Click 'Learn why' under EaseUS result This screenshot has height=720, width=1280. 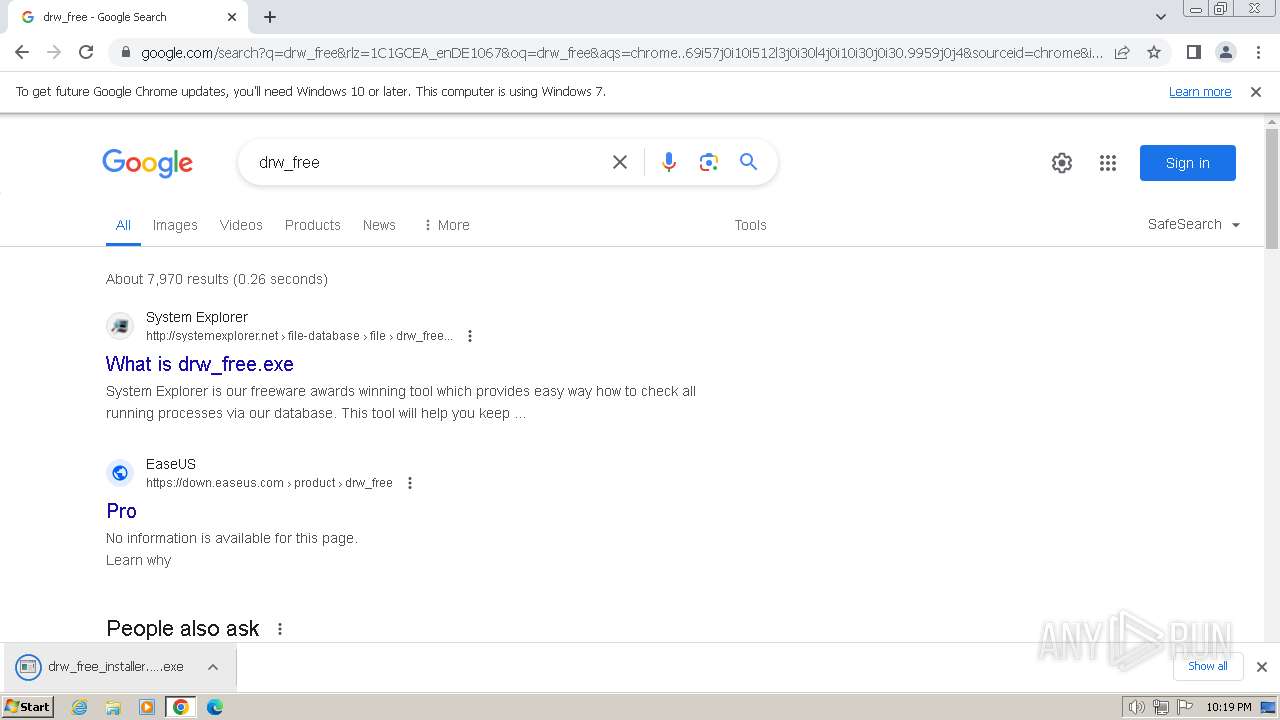139,560
